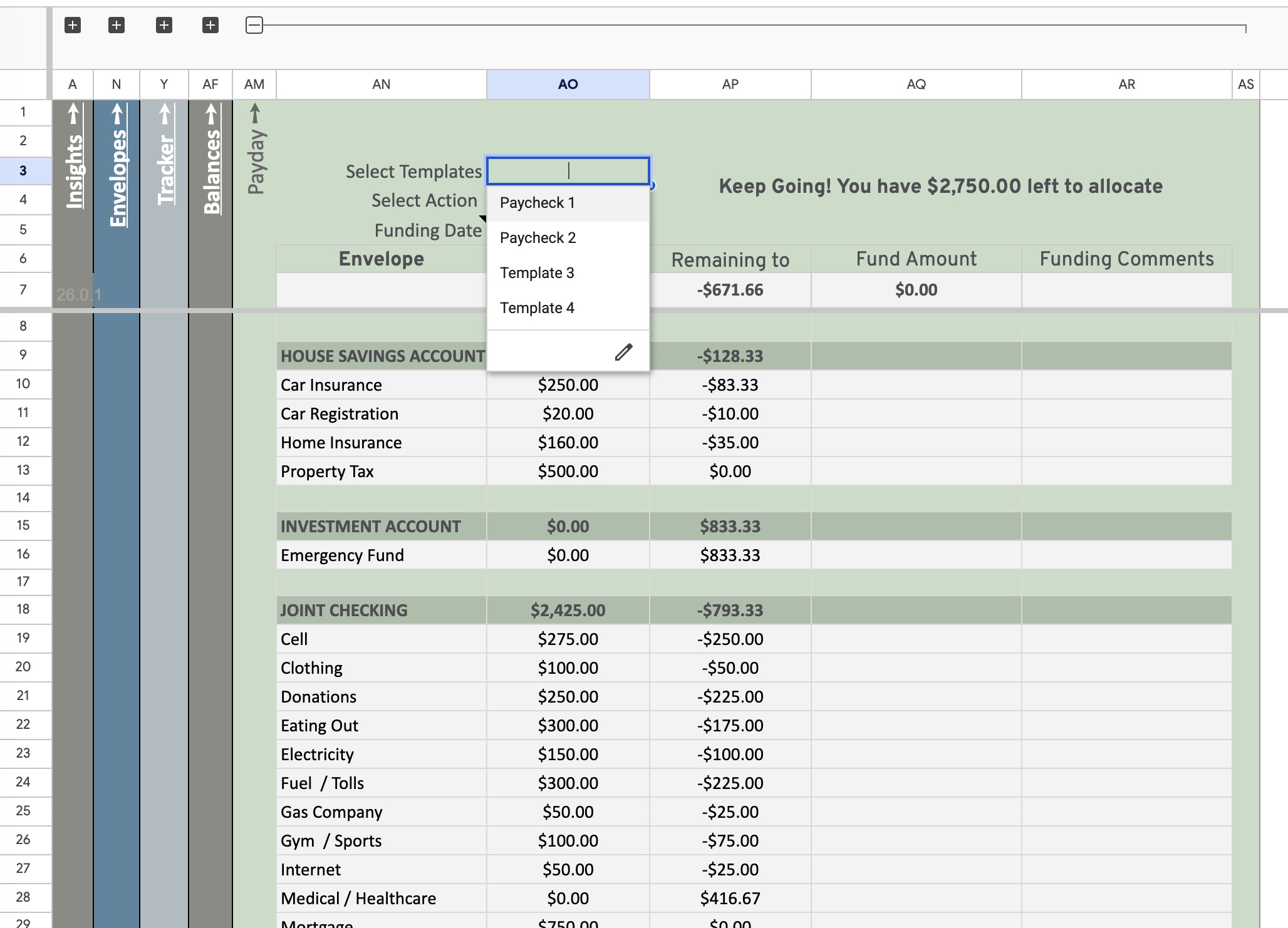Image resolution: width=1288 pixels, height=928 pixels.
Task: Click the Emergency Fund envelope cell
Action: click(x=382, y=555)
